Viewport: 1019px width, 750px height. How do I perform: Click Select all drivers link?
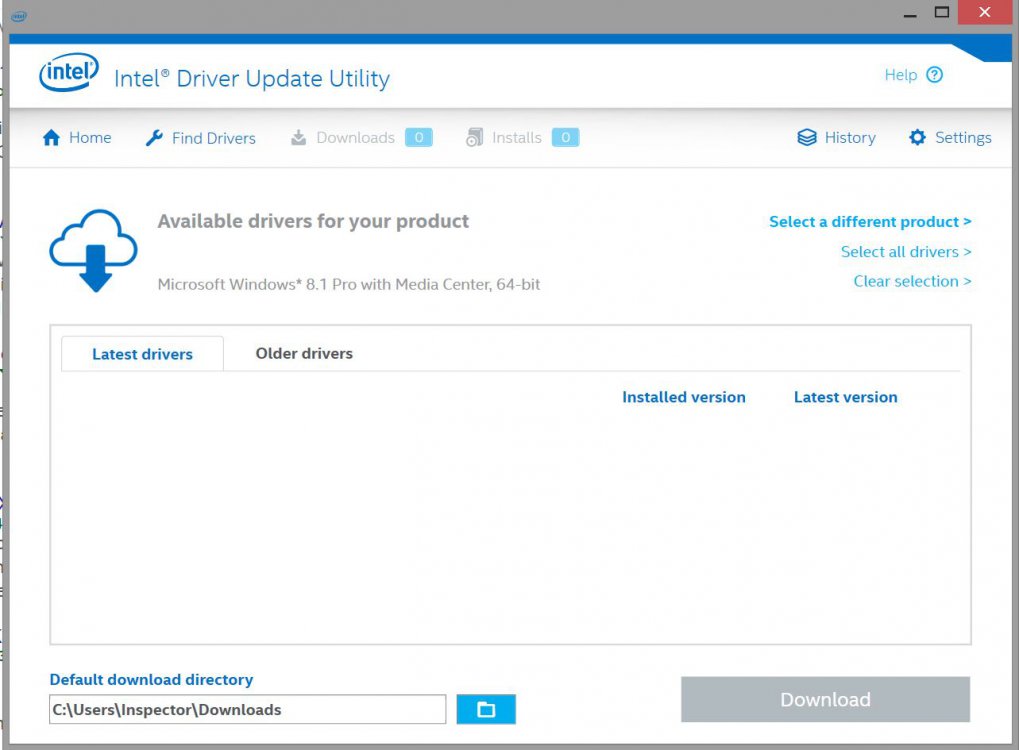(906, 252)
